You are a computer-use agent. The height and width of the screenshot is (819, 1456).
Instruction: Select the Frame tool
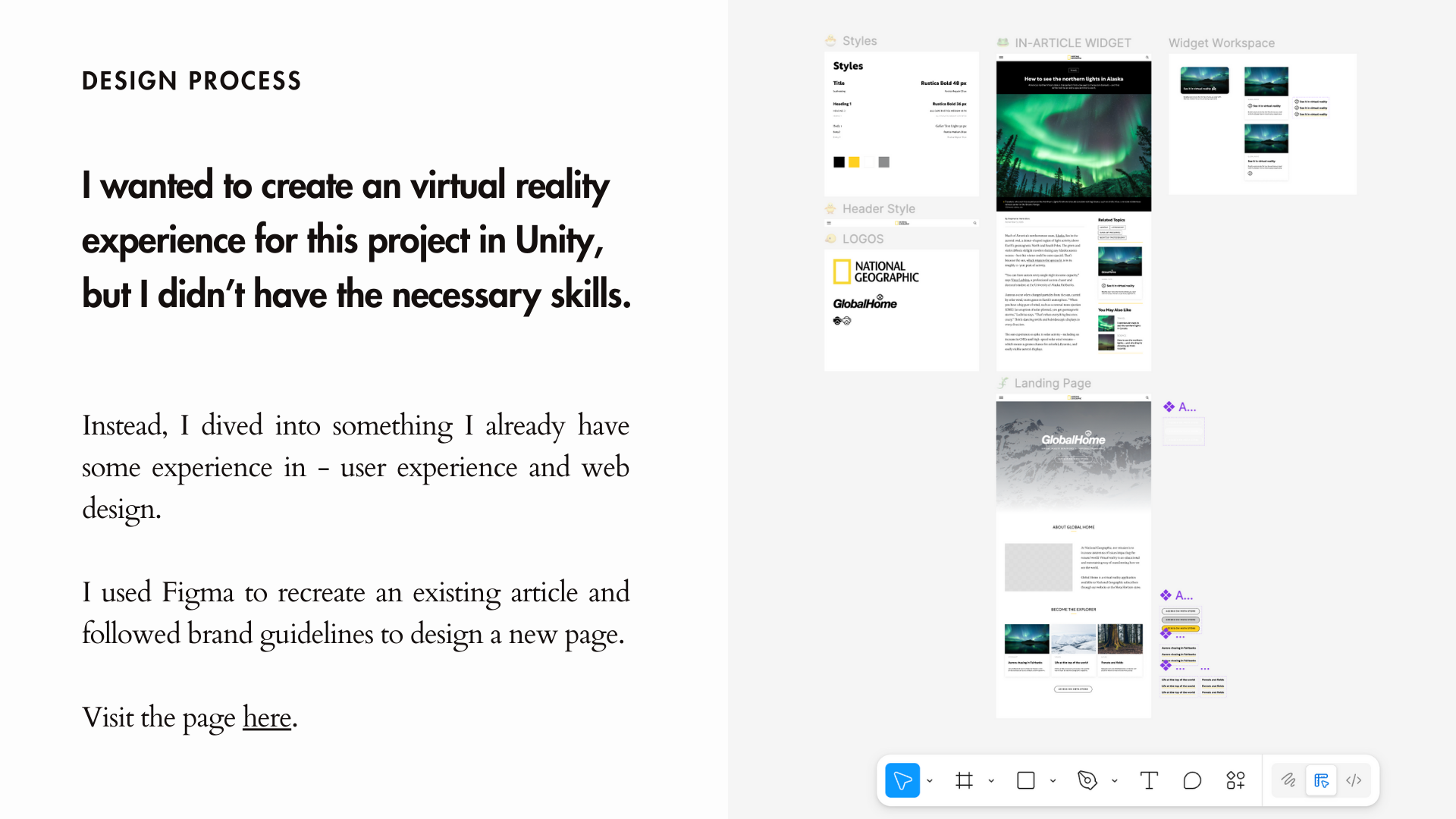[964, 780]
